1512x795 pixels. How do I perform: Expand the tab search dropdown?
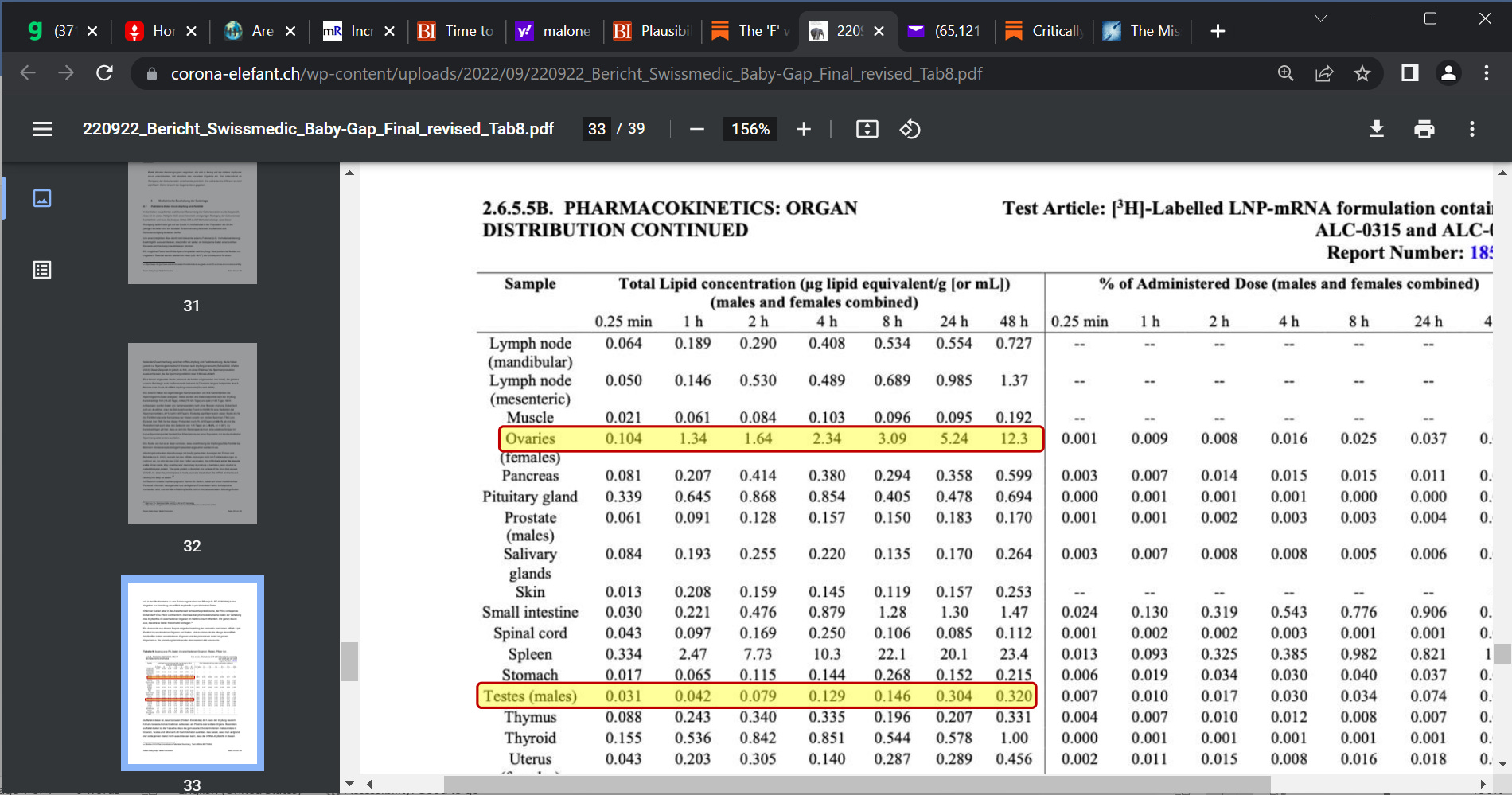click(1321, 18)
